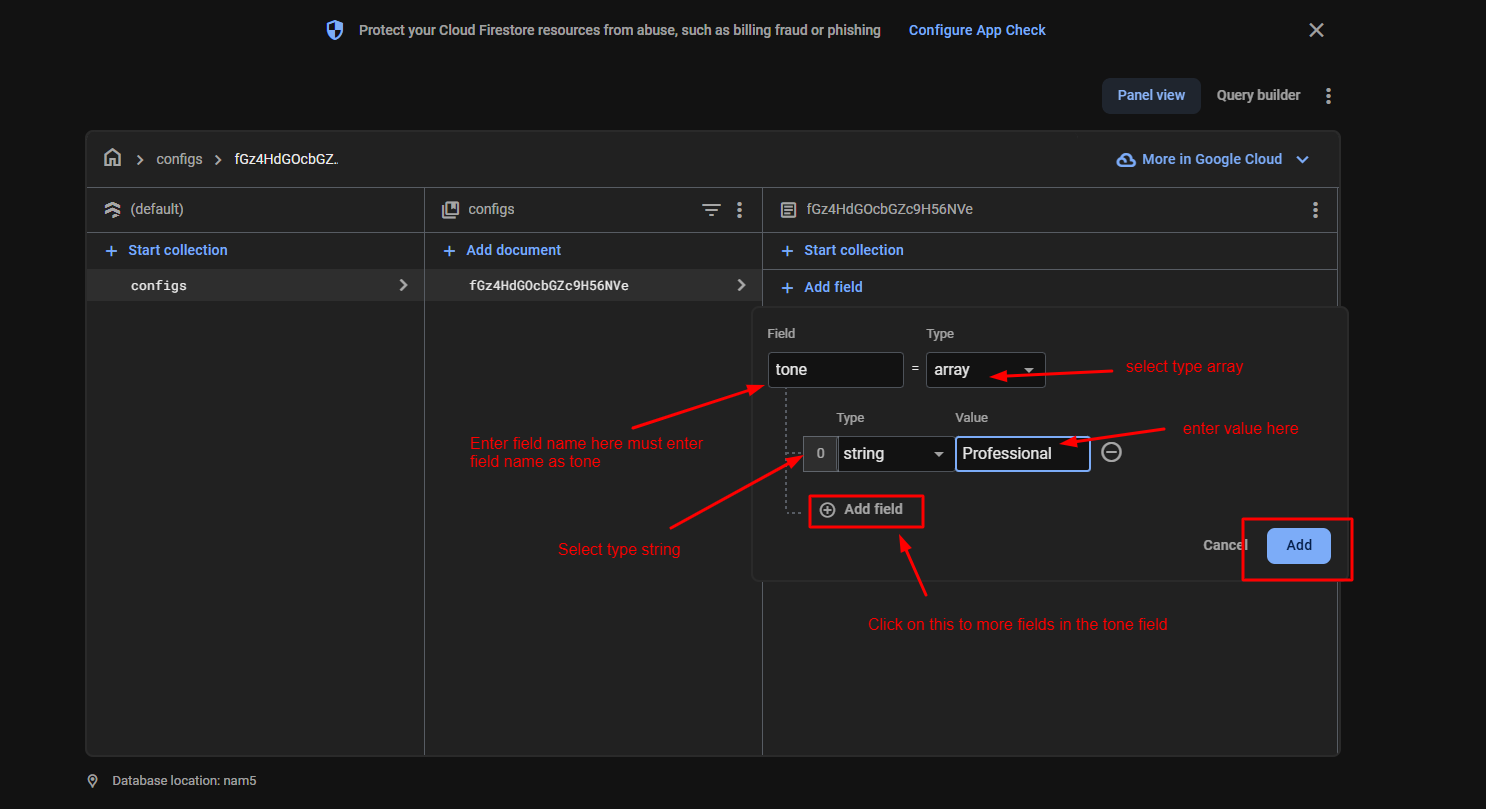Open document panel three-dot menu
1486x809 pixels.
click(x=1315, y=210)
